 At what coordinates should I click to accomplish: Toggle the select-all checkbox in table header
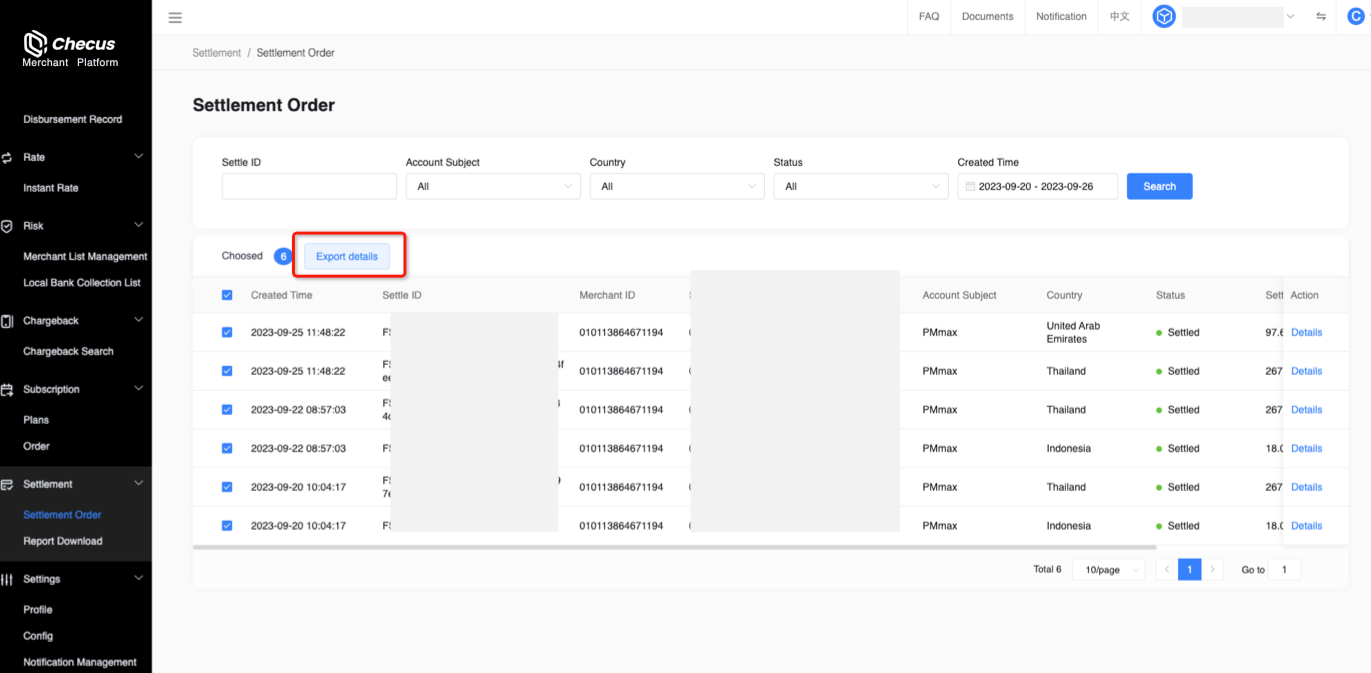click(x=227, y=295)
